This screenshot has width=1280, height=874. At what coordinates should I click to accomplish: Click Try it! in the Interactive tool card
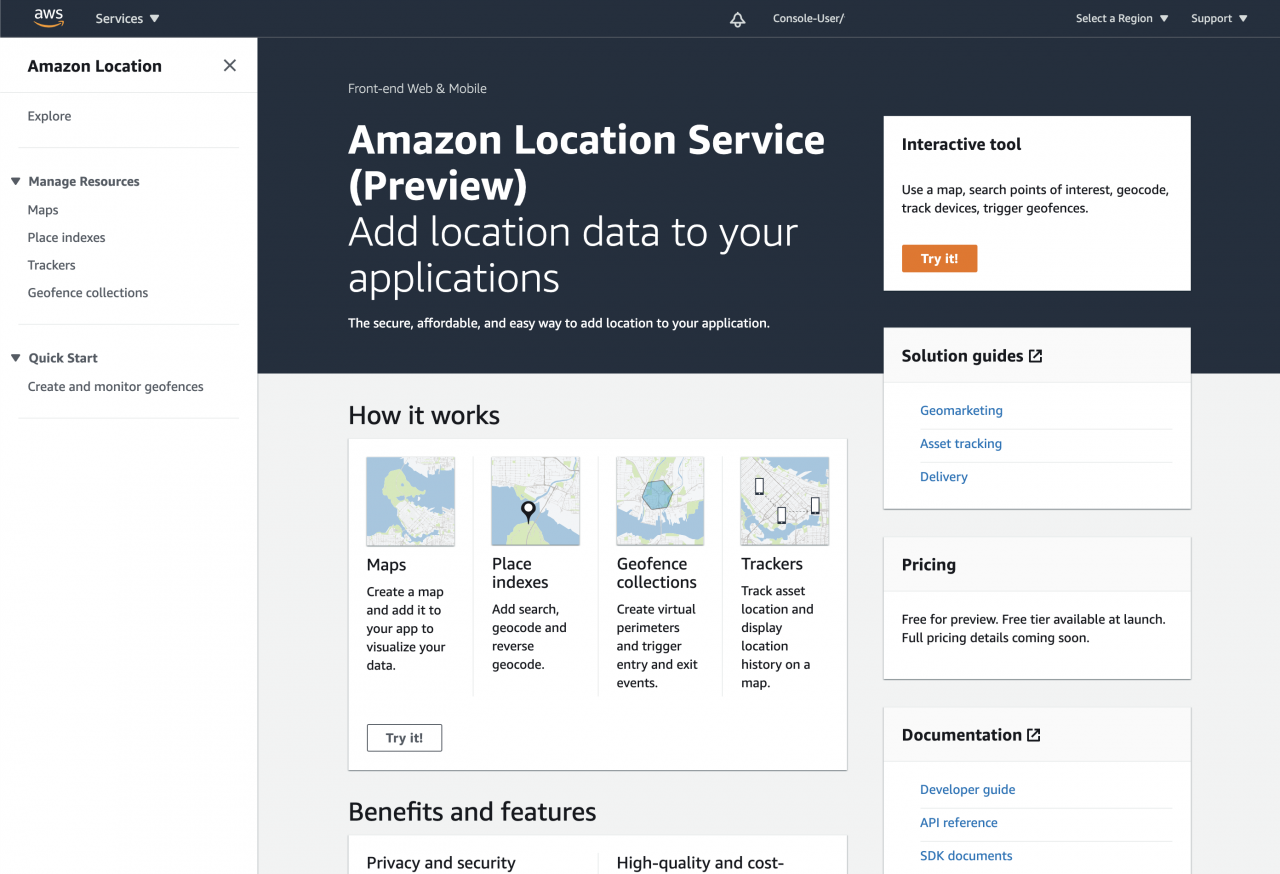point(939,258)
